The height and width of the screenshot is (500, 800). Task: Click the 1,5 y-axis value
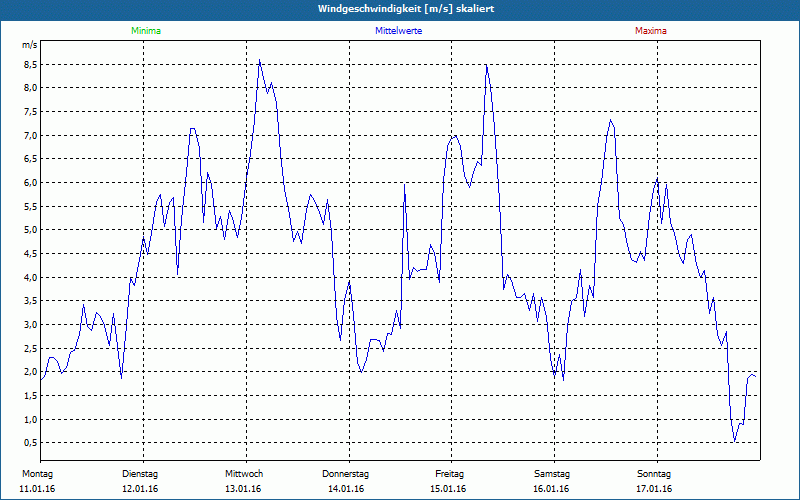(30, 395)
